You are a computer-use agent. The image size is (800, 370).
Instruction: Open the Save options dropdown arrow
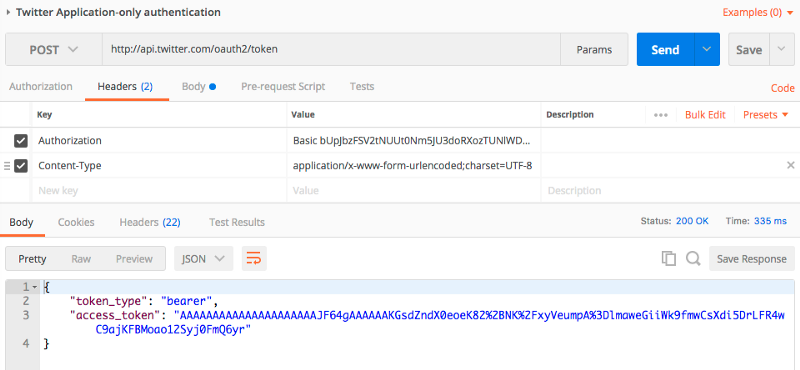[x=782, y=50]
